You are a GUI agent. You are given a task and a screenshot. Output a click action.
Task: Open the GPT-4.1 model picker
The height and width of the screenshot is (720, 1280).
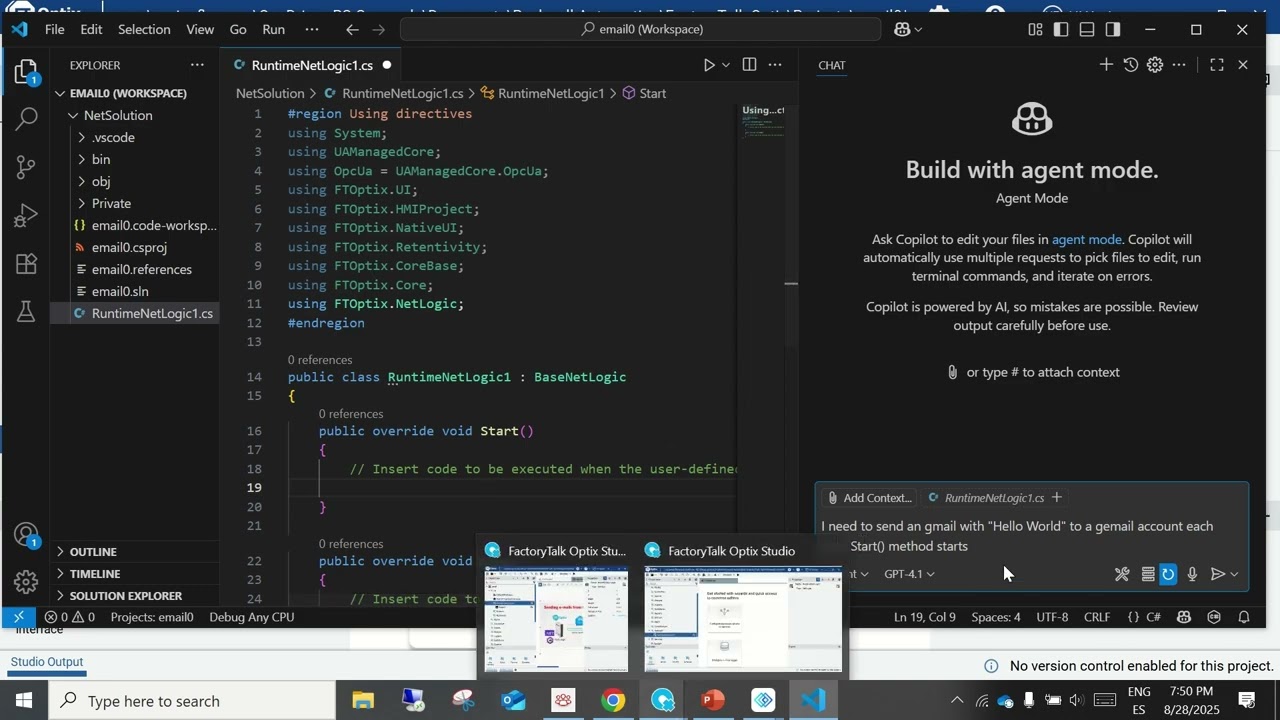(909, 574)
